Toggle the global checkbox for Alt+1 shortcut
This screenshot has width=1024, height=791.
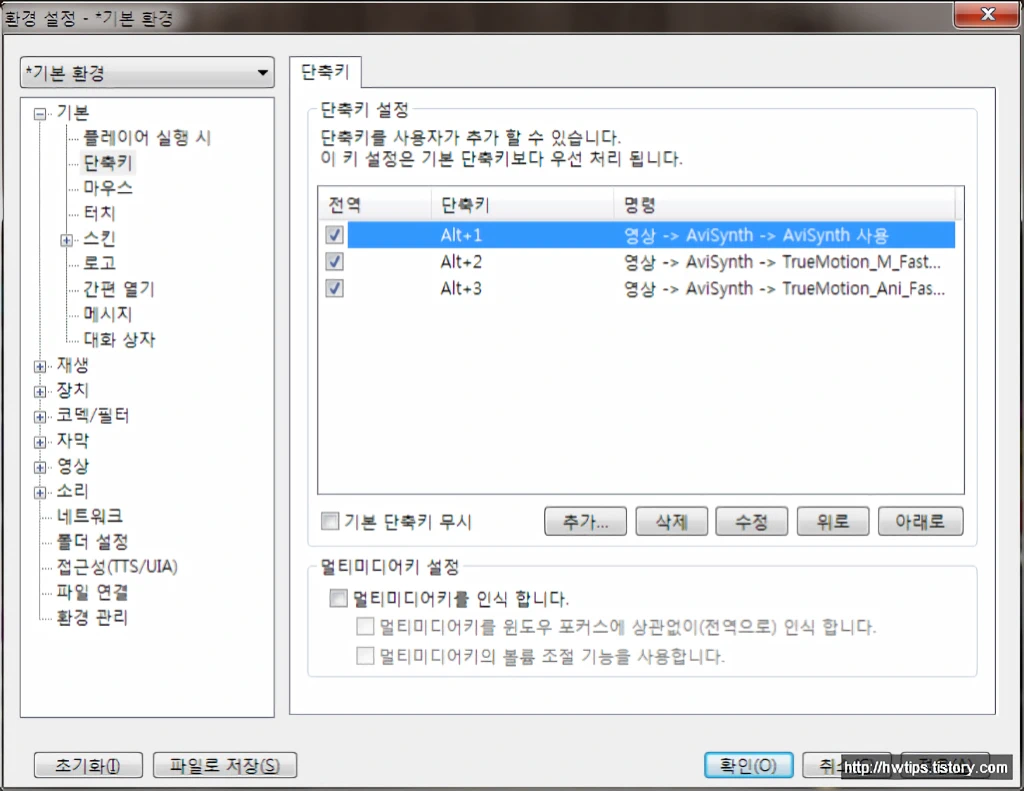coord(334,234)
